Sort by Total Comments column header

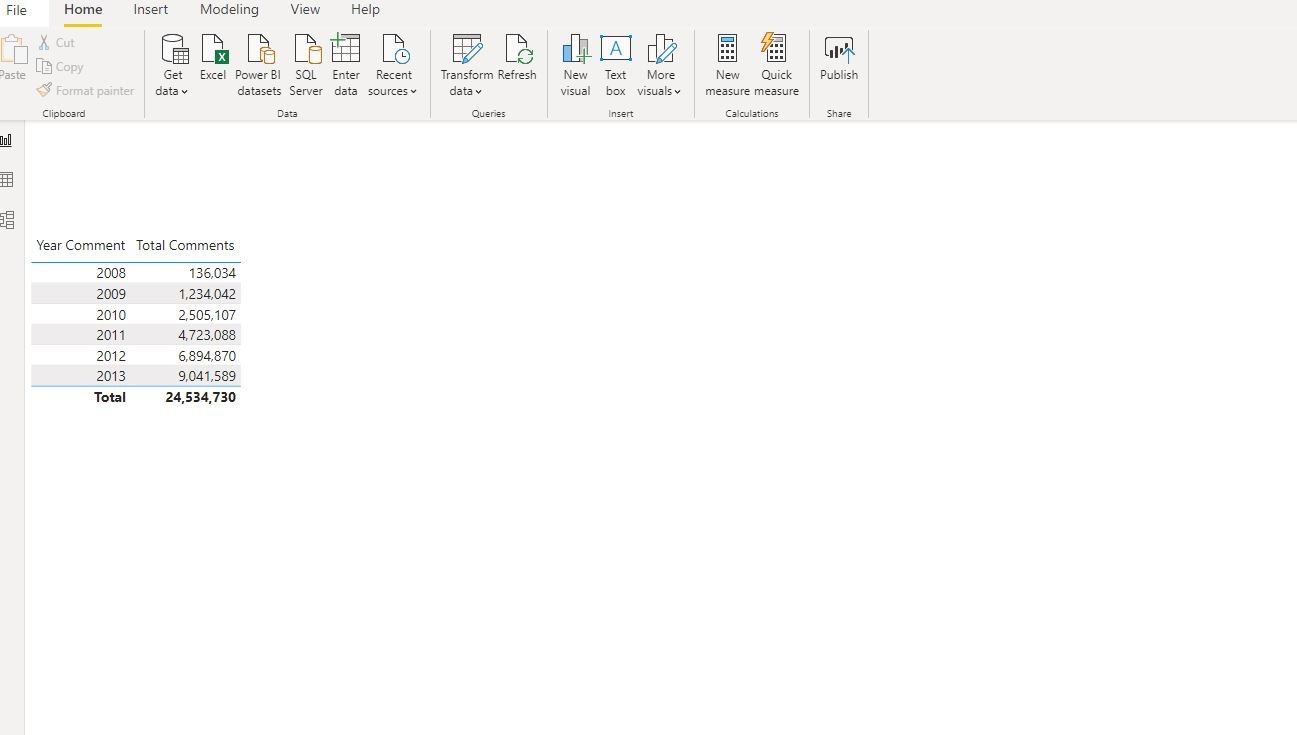[x=185, y=246]
